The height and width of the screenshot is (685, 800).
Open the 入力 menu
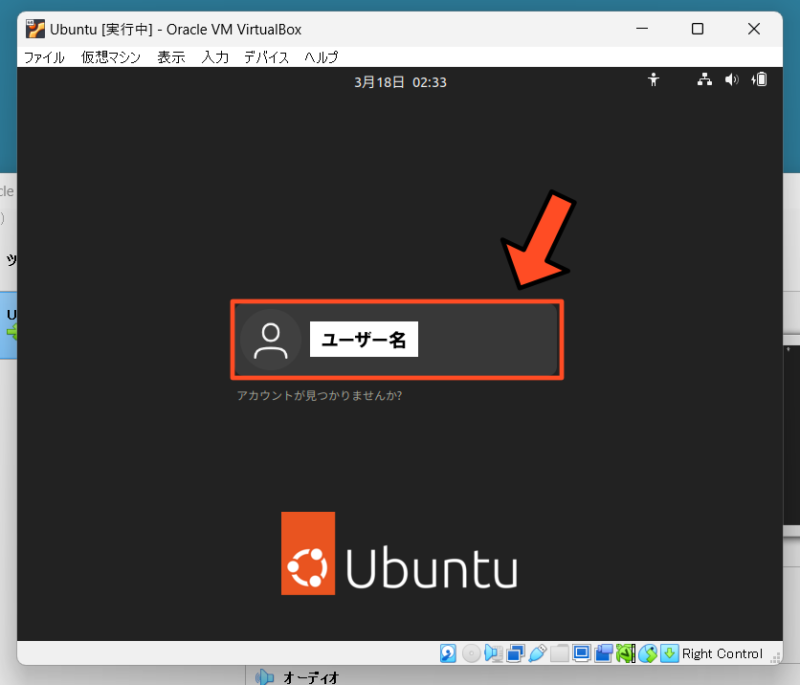215,57
